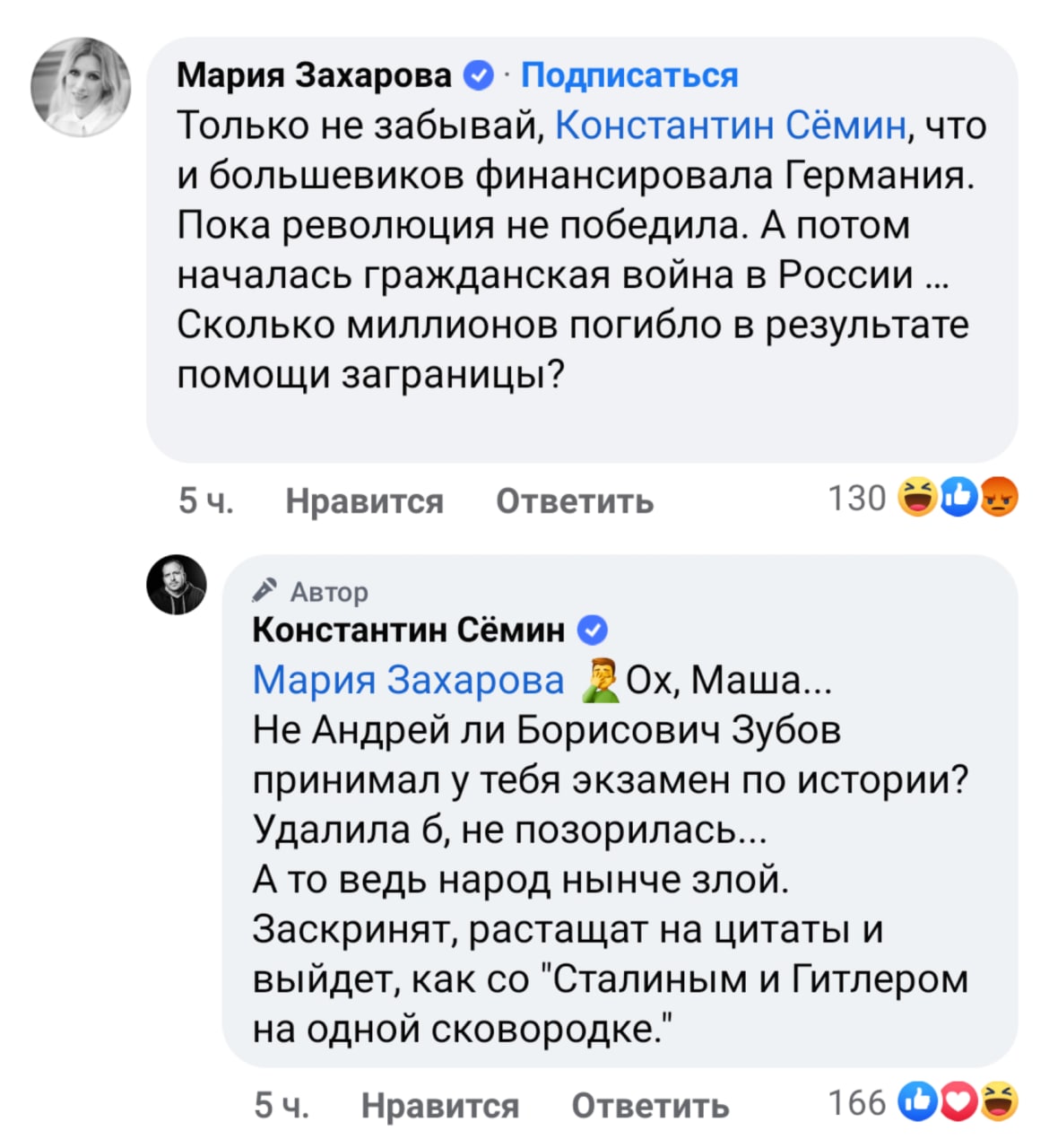Like Мария Захарова's comment with Нравится
The width and height of the screenshot is (1049, 1148).
(x=364, y=500)
